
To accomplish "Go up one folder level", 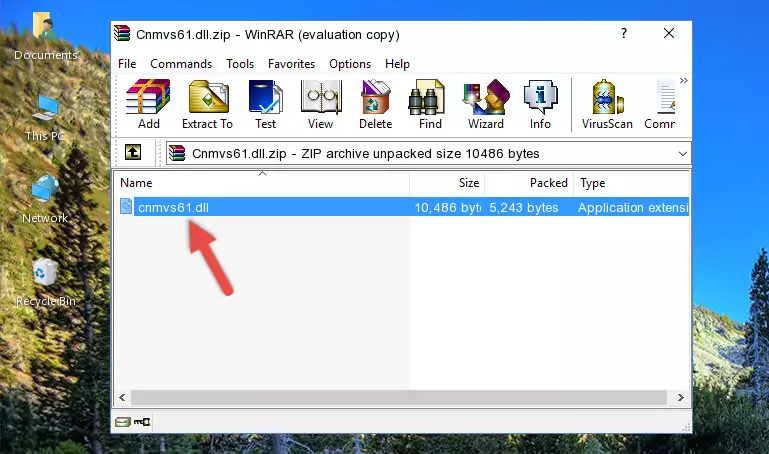I will pos(133,152).
